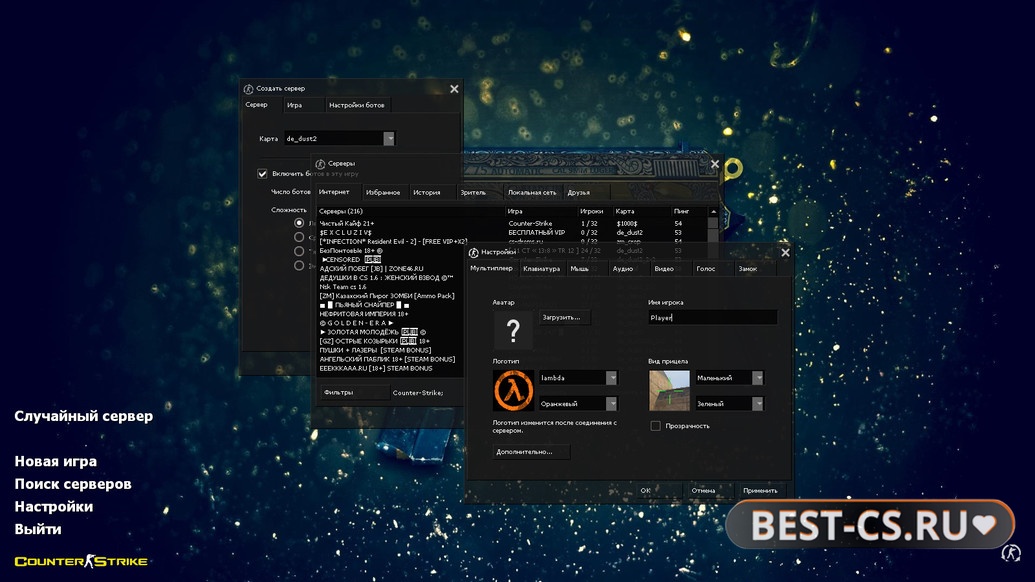This screenshot has height=582, width=1035.
Task: Click the Counter-Strike logo in main menu
Action: 81,562
